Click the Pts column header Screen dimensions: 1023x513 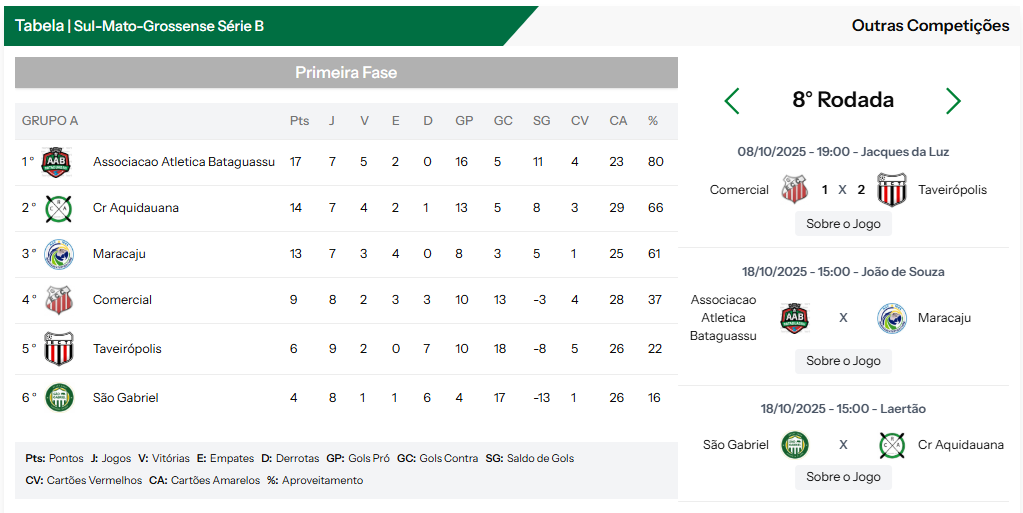click(x=299, y=121)
